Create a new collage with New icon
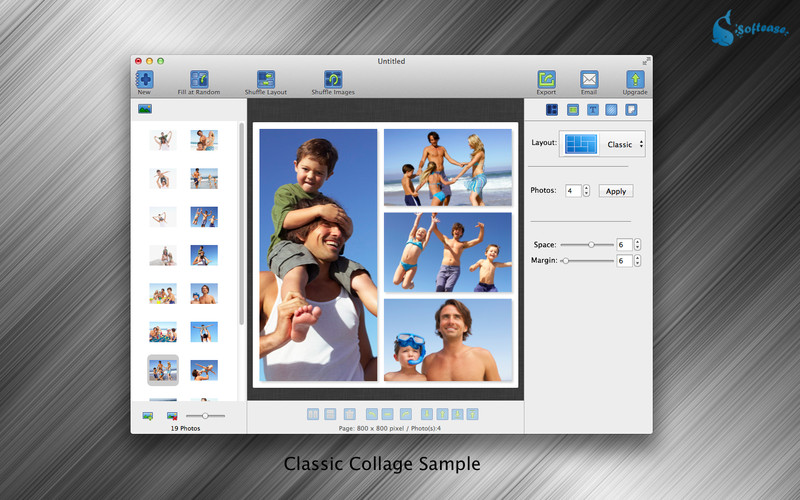The height and width of the screenshot is (500, 800). (x=144, y=80)
